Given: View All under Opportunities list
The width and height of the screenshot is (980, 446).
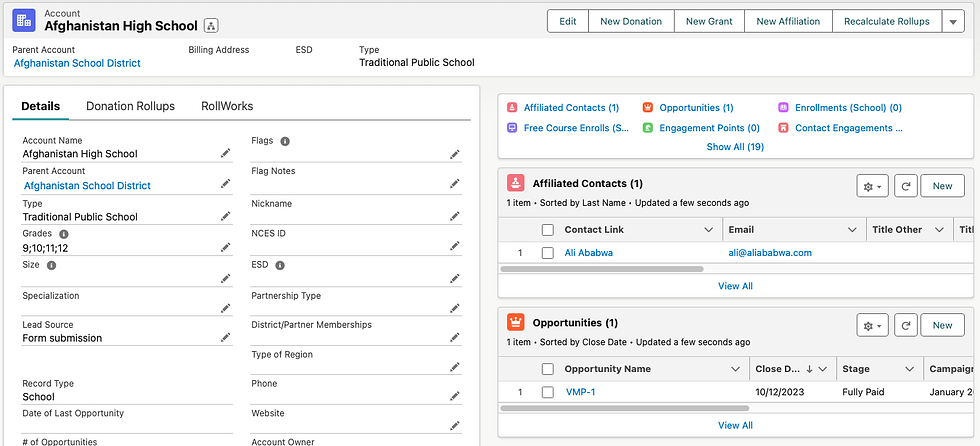Looking at the screenshot, I should pos(735,425).
